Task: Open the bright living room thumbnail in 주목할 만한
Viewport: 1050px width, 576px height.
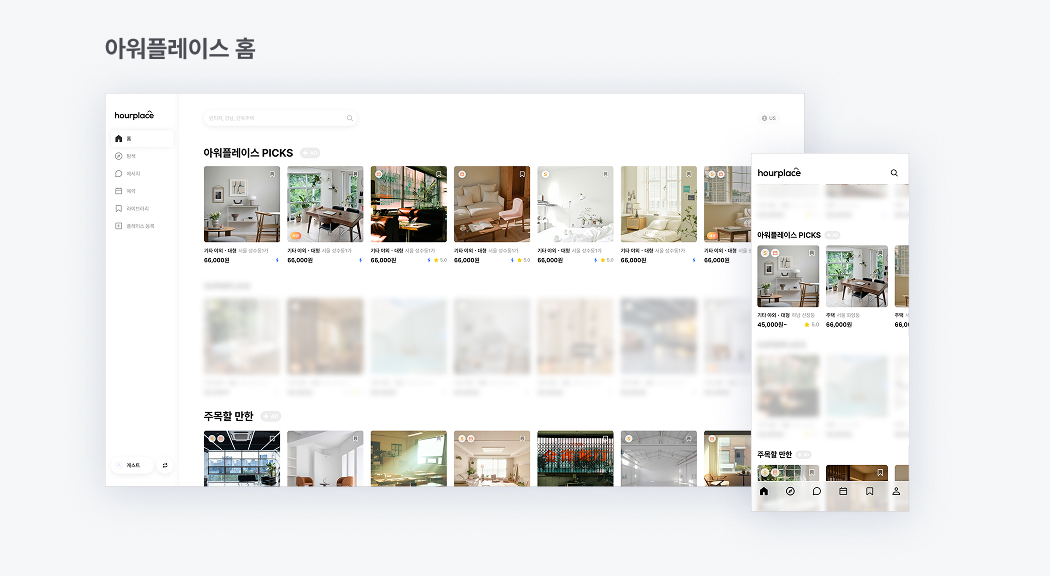Action: click(492, 458)
